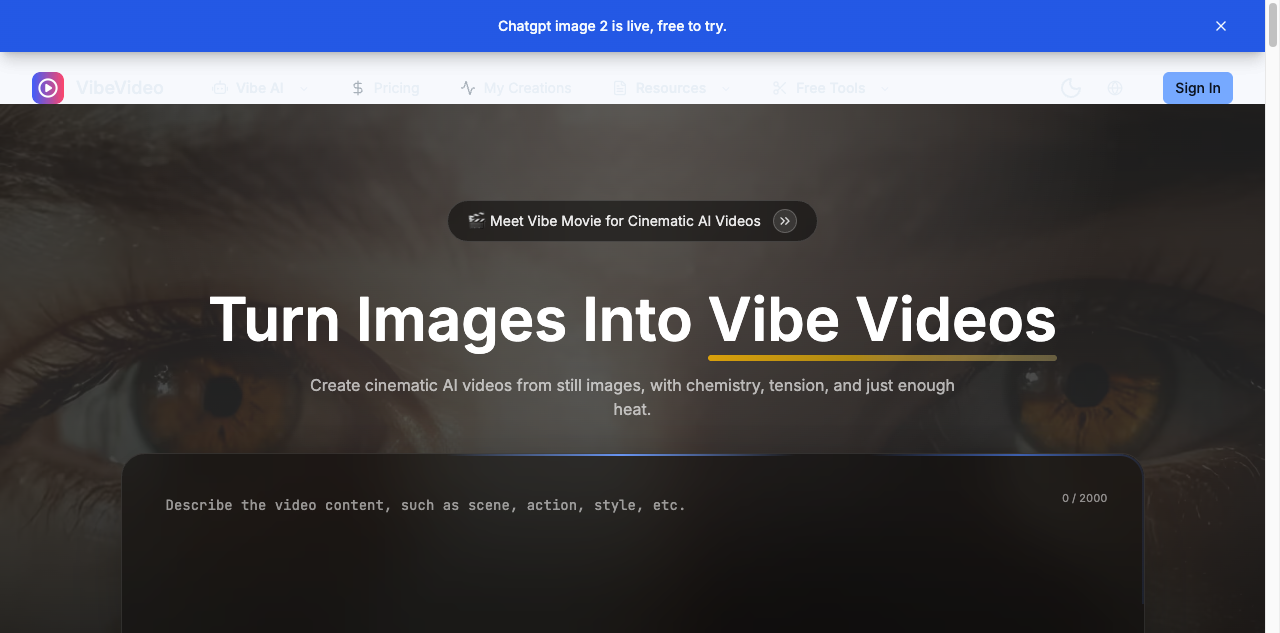Click the Sign In button
The width and height of the screenshot is (1280, 633).
pos(1198,88)
